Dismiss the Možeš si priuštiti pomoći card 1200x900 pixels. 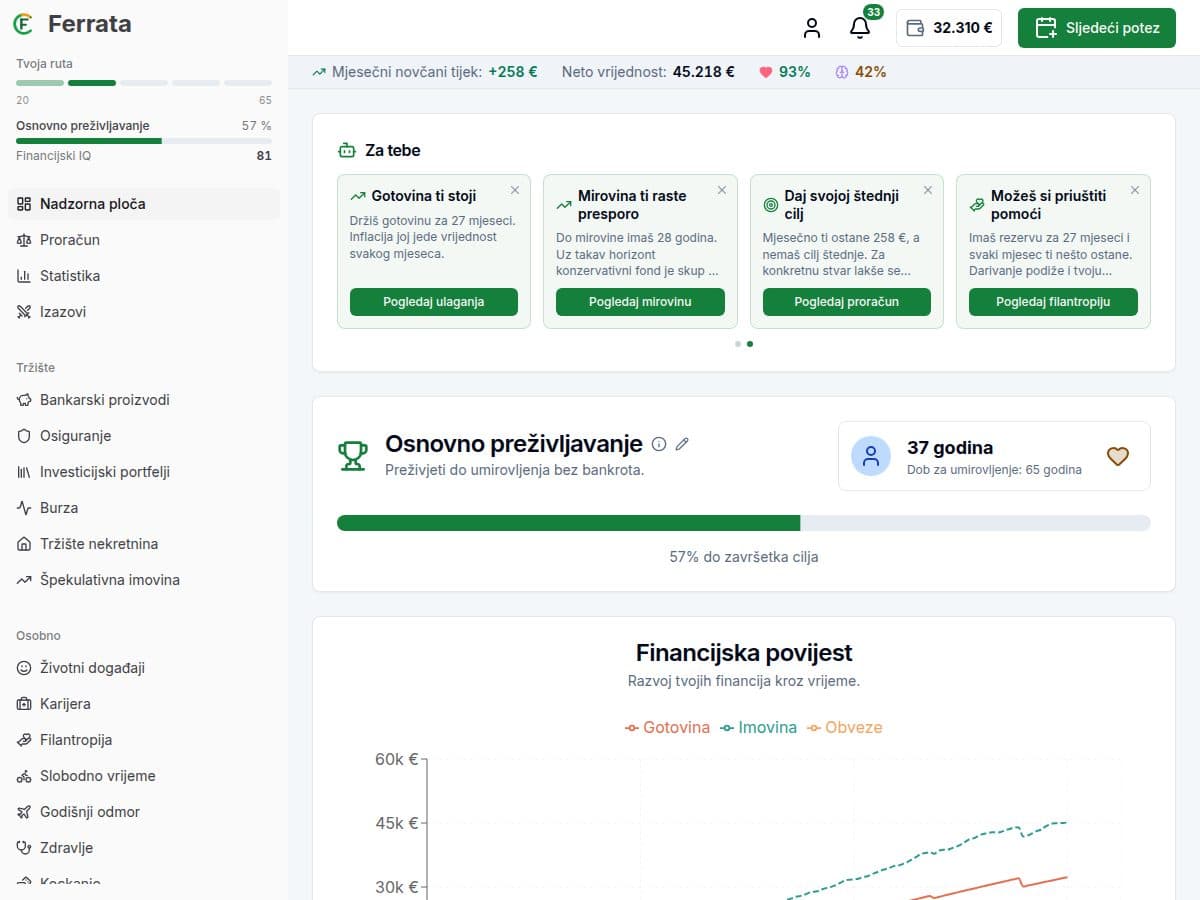(1135, 190)
